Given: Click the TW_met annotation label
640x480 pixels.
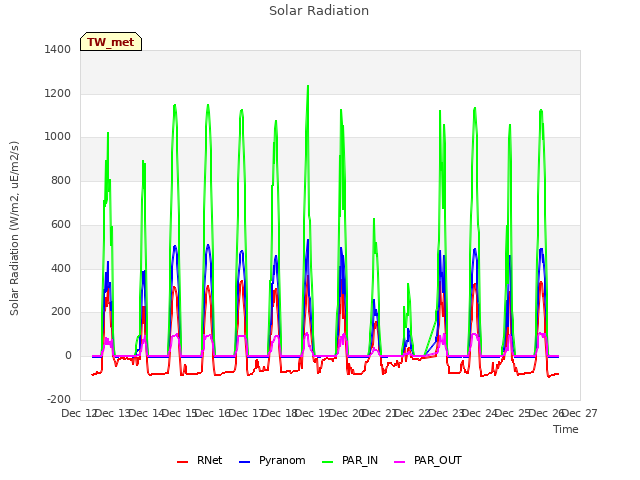Looking at the screenshot, I should coord(111,42).
